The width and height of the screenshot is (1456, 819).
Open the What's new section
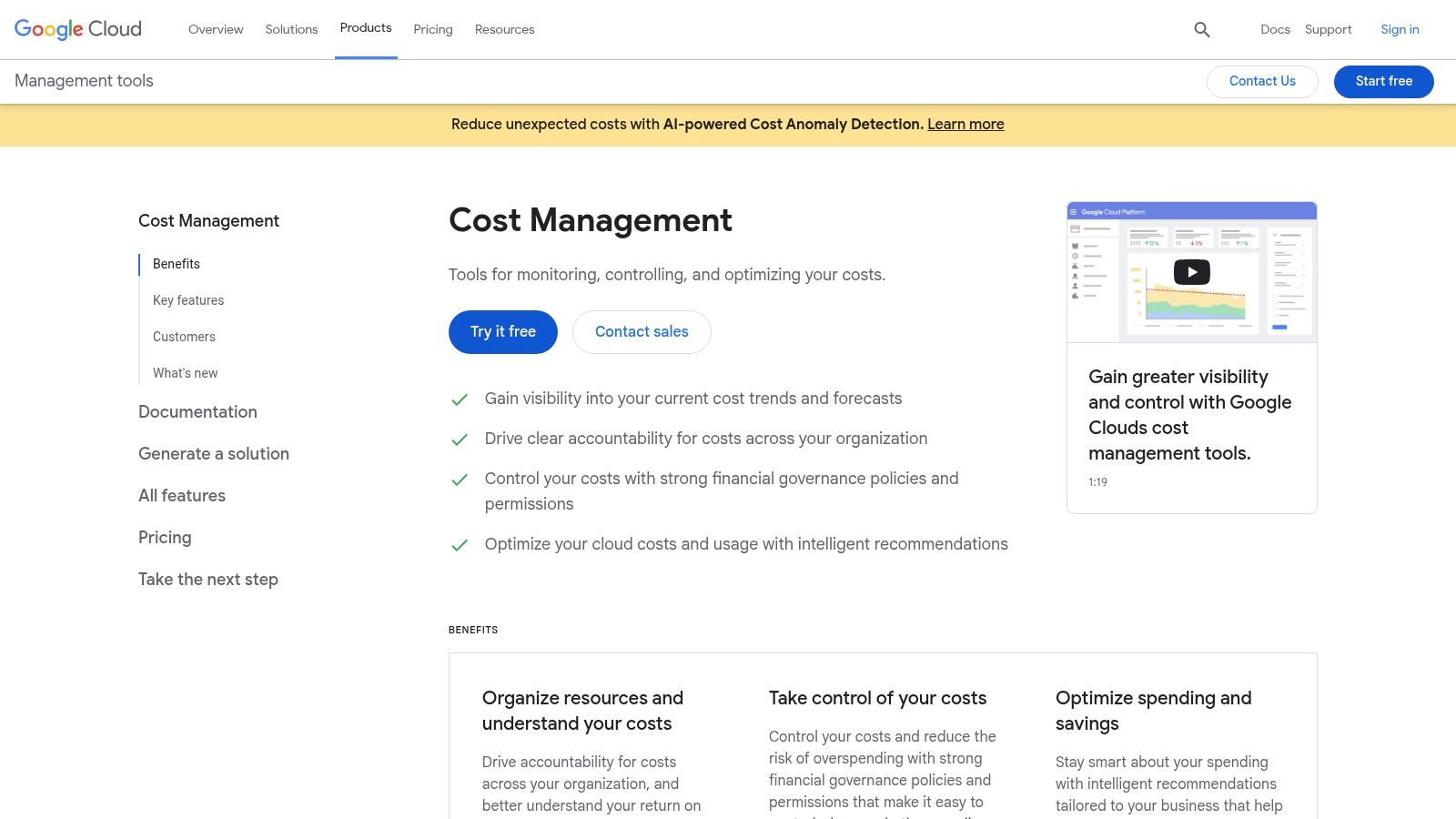pyautogui.click(x=185, y=373)
